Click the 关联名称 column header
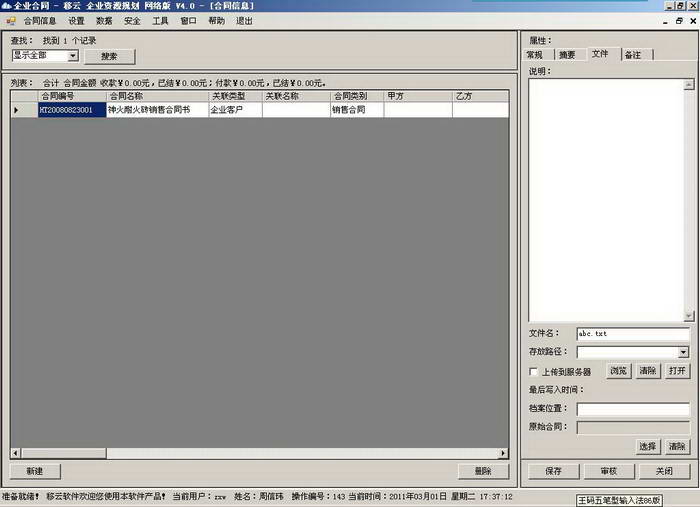This screenshot has height=507, width=700. (296, 96)
